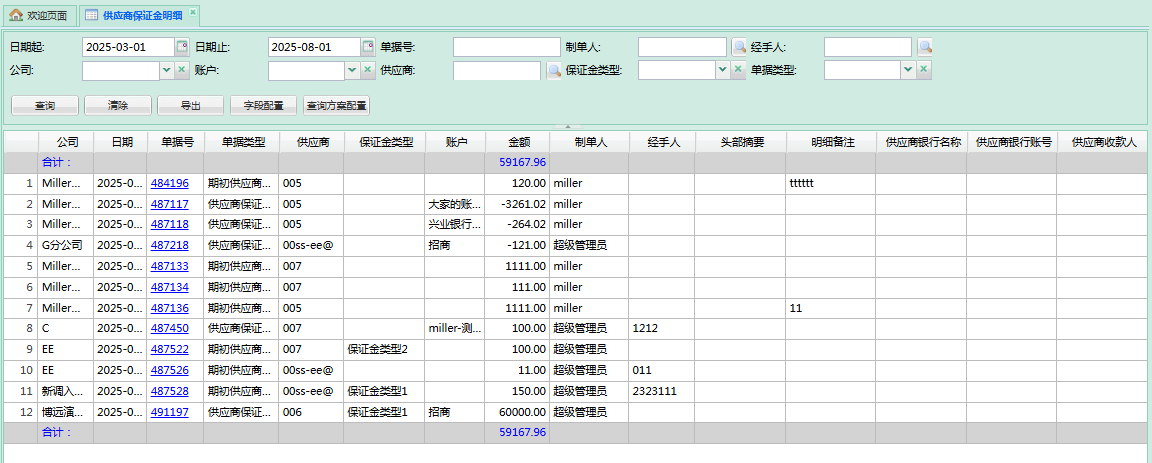1152x463 pixels.
Task: Close the 供应商保证金明细 tab
Action: pyautogui.click(x=193, y=12)
